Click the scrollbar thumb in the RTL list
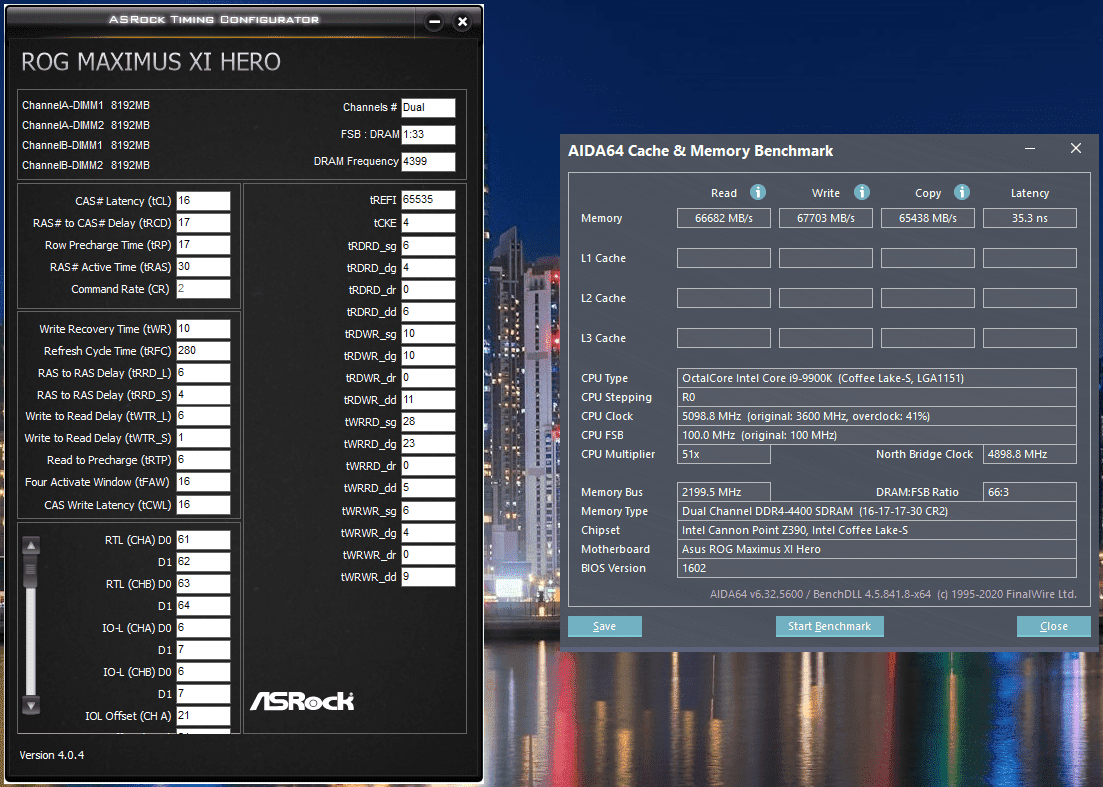 pyautogui.click(x=31, y=571)
